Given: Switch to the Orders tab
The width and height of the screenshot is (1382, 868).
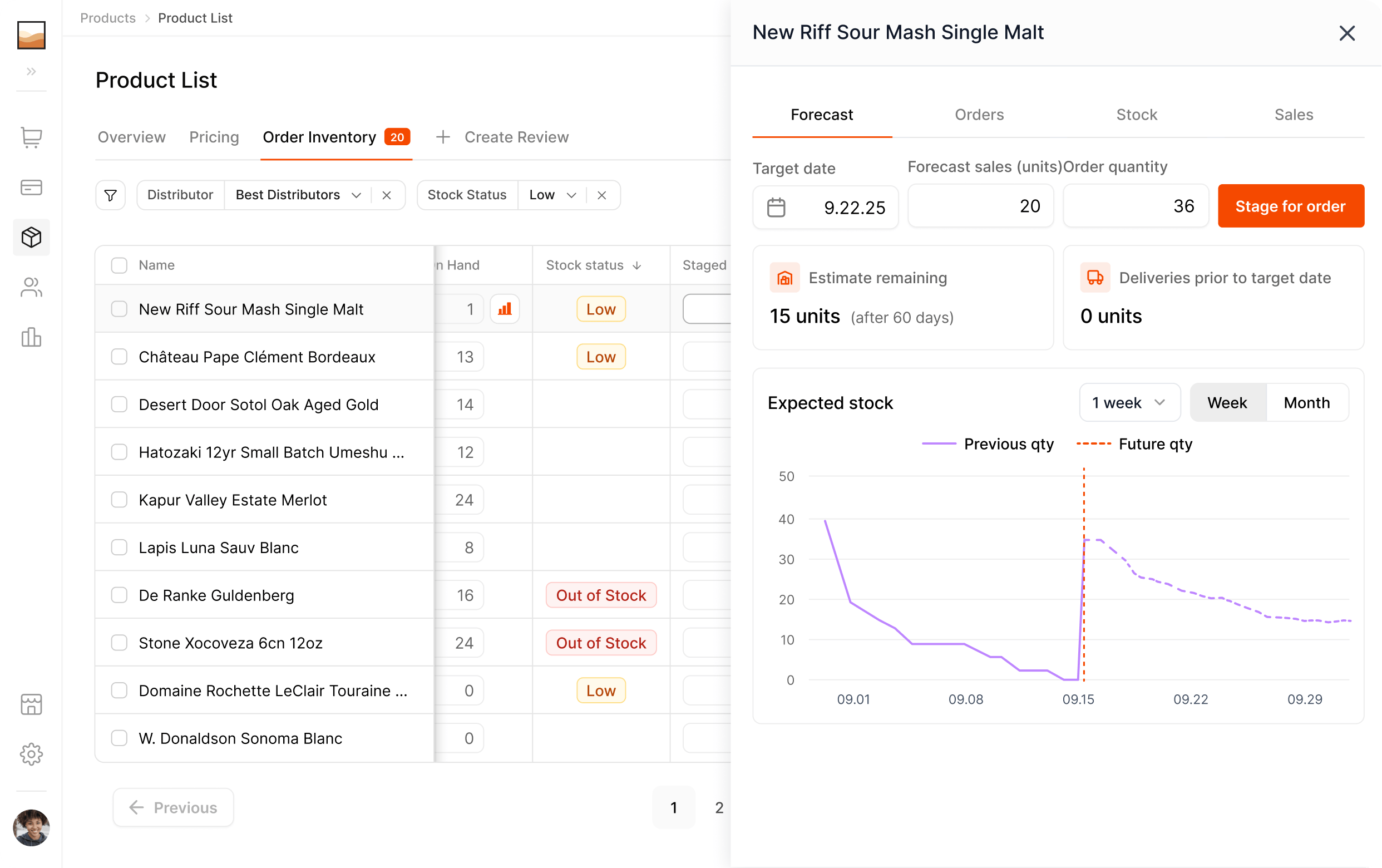Looking at the screenshot, I should pyautogui.click(x=979, y=115).
